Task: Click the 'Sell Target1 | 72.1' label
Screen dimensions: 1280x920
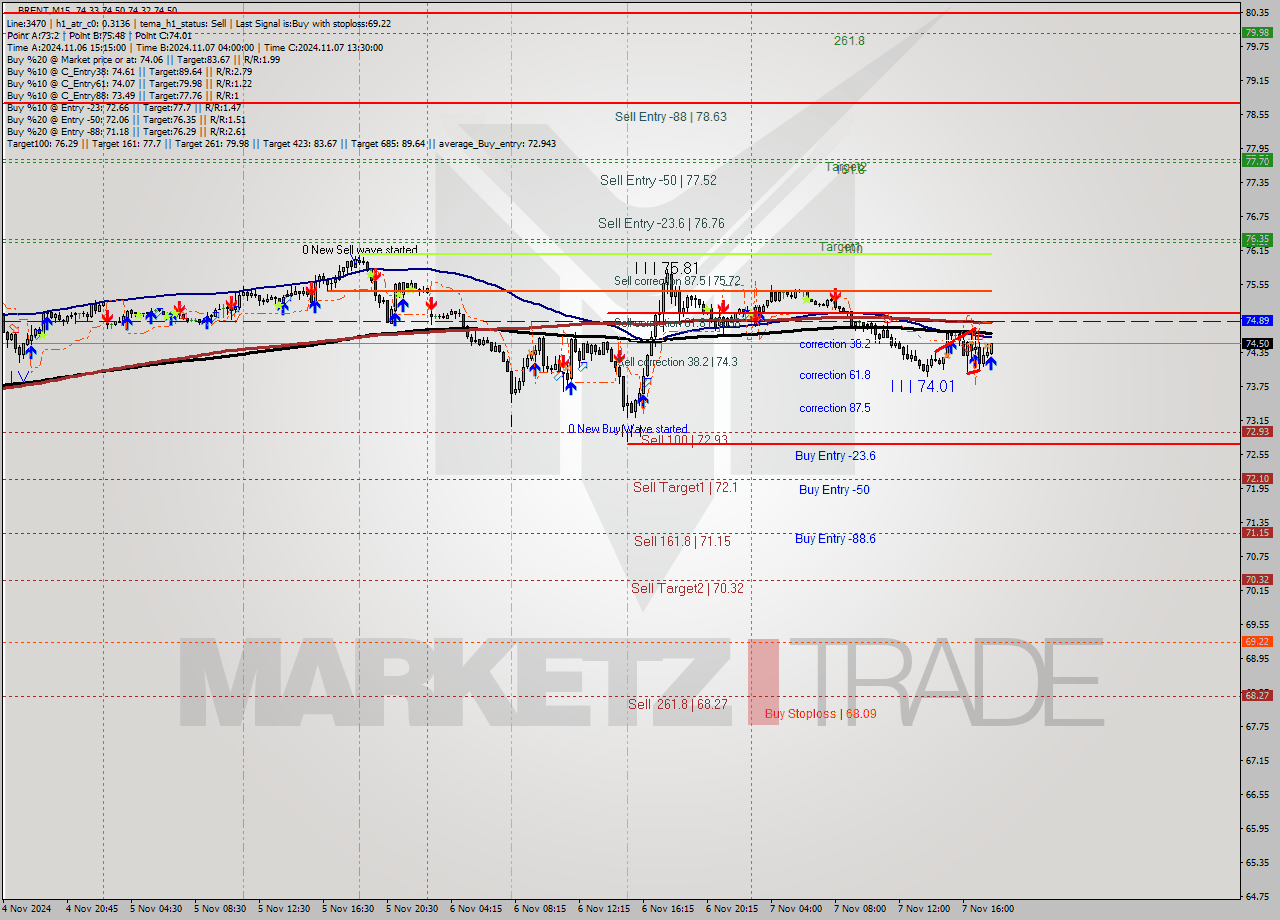Action: [685, 488]
